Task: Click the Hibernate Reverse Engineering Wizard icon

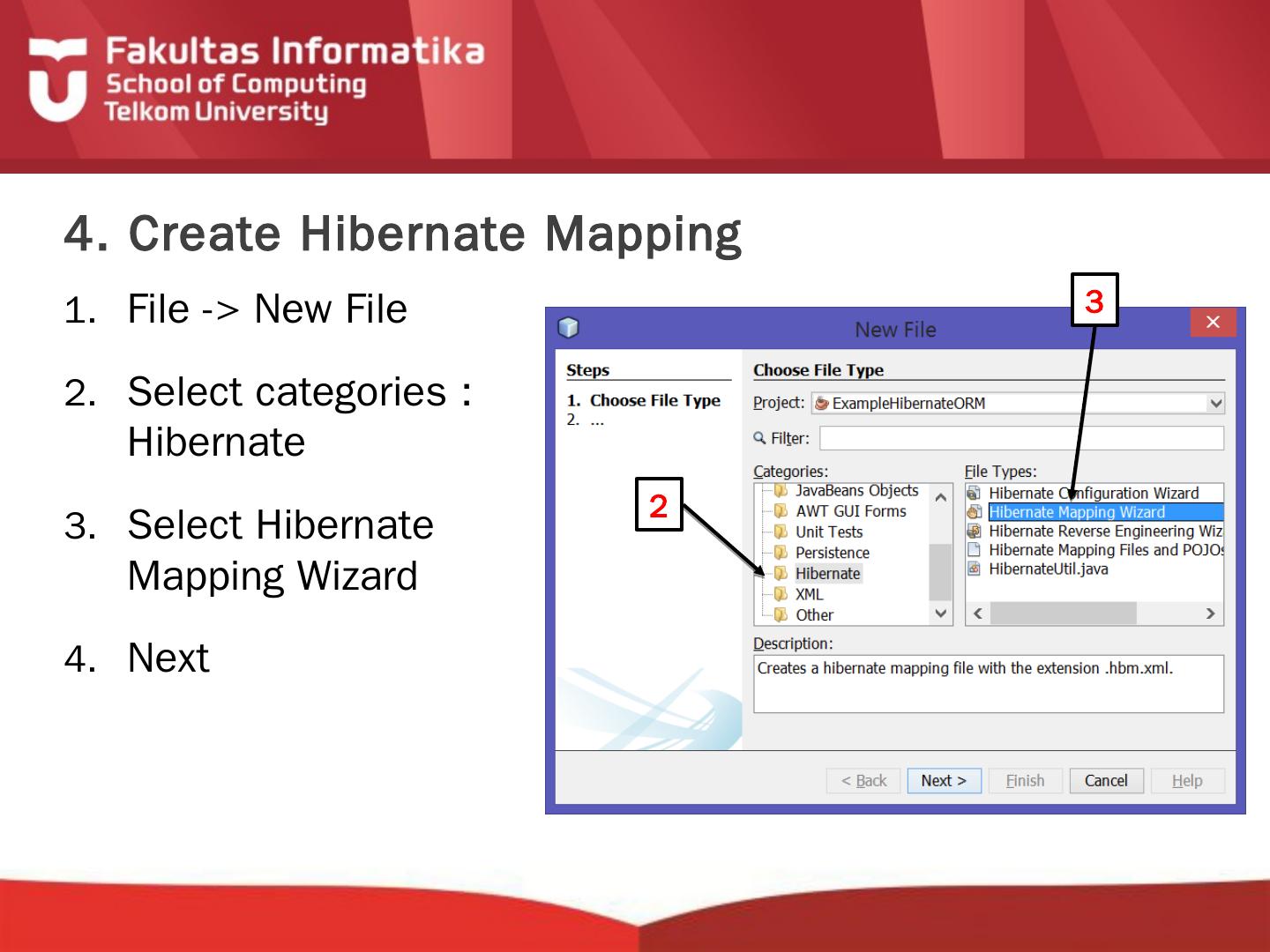Action: click(974, 531)
